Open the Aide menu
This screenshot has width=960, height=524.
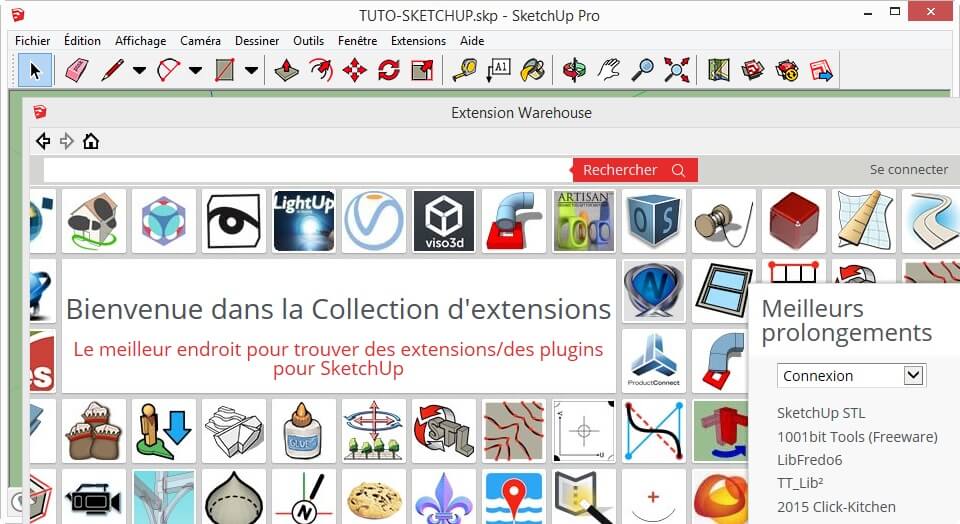[x=472, y=40]
